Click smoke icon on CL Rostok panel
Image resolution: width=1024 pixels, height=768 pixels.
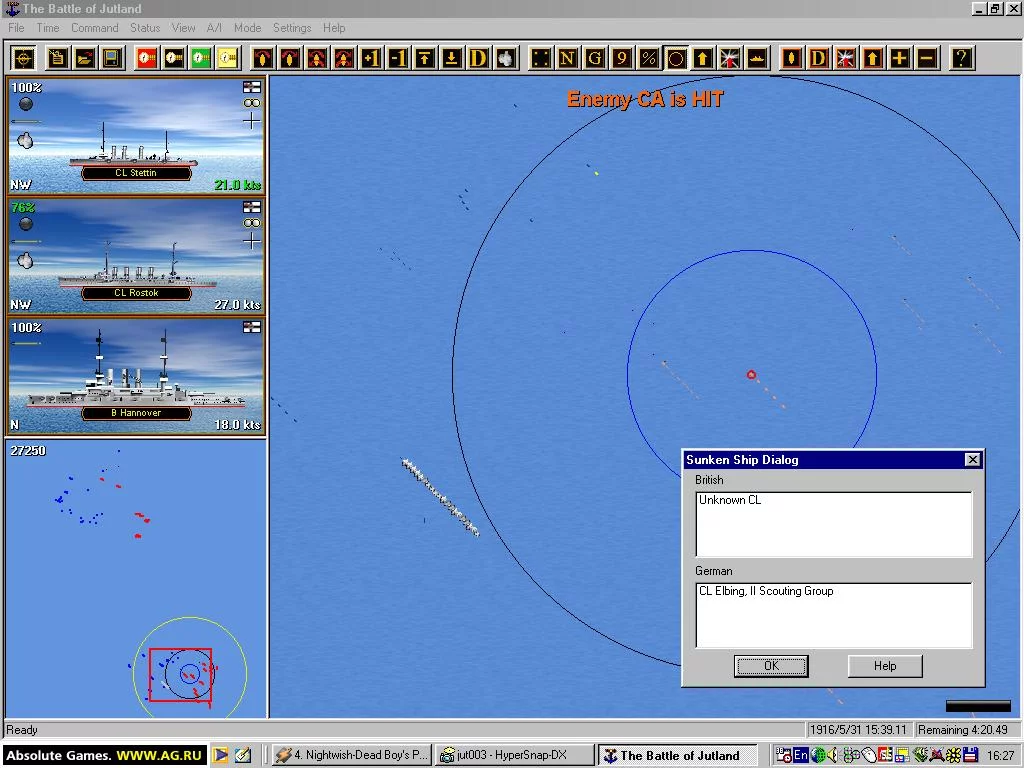coord(25,261)
